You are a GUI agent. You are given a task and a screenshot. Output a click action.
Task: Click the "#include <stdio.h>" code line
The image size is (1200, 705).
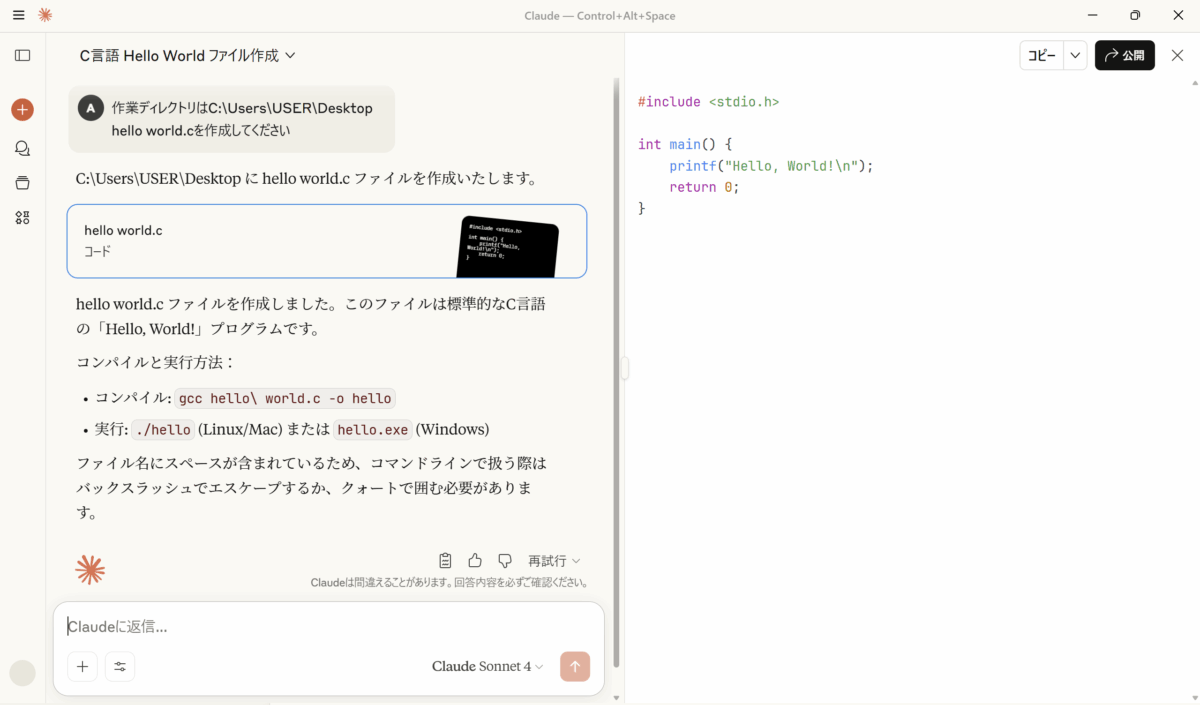(708, 102)
